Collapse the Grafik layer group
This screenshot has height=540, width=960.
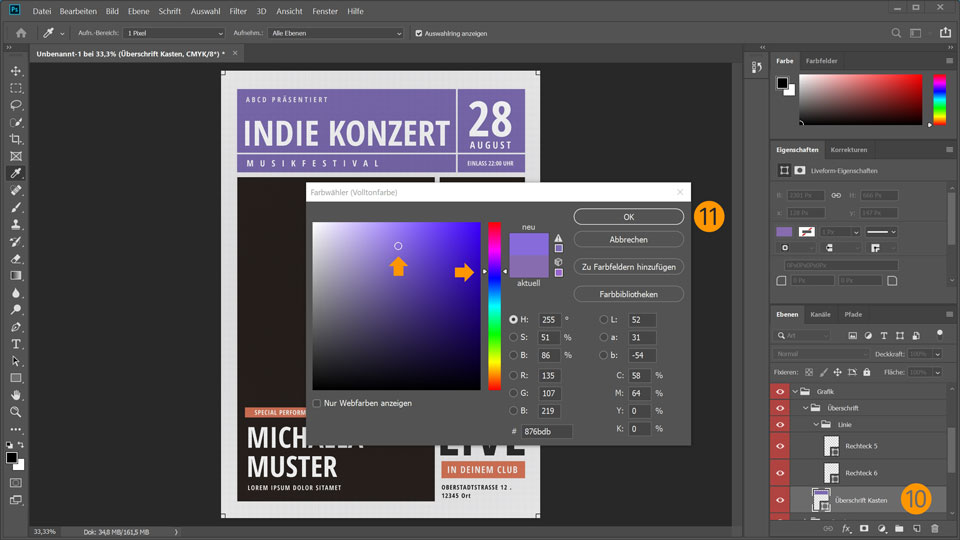795,392
